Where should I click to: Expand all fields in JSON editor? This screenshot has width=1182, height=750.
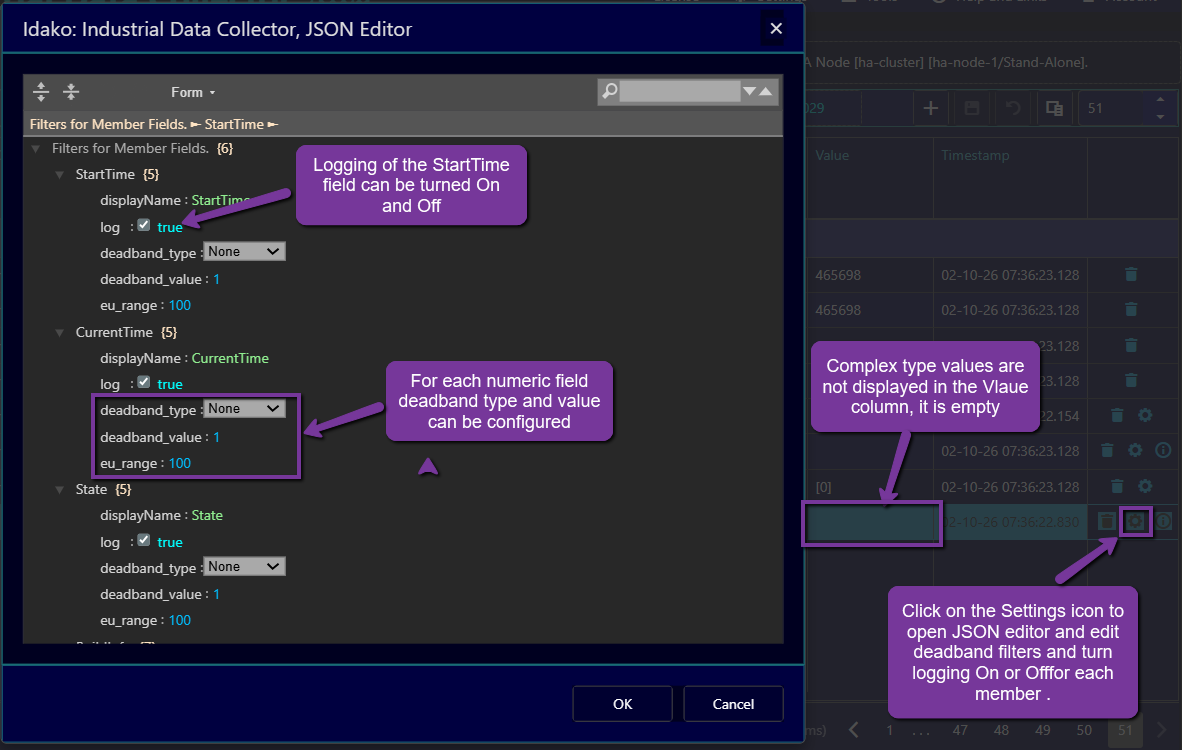(x=41, y=92)
